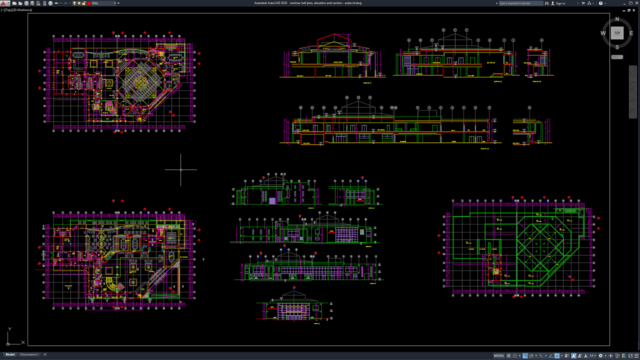Open workspace switching gear icon

pyautogui.click(x=600, y=356)
